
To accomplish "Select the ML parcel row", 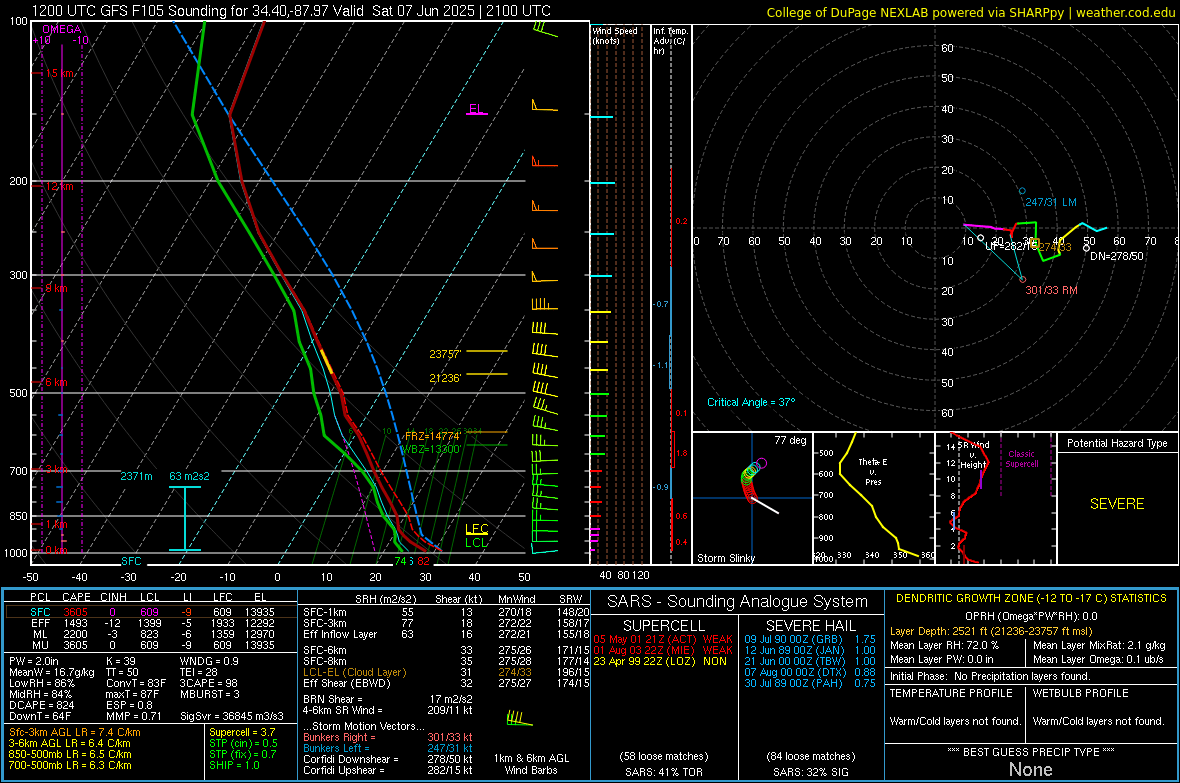I will point(150,634).
